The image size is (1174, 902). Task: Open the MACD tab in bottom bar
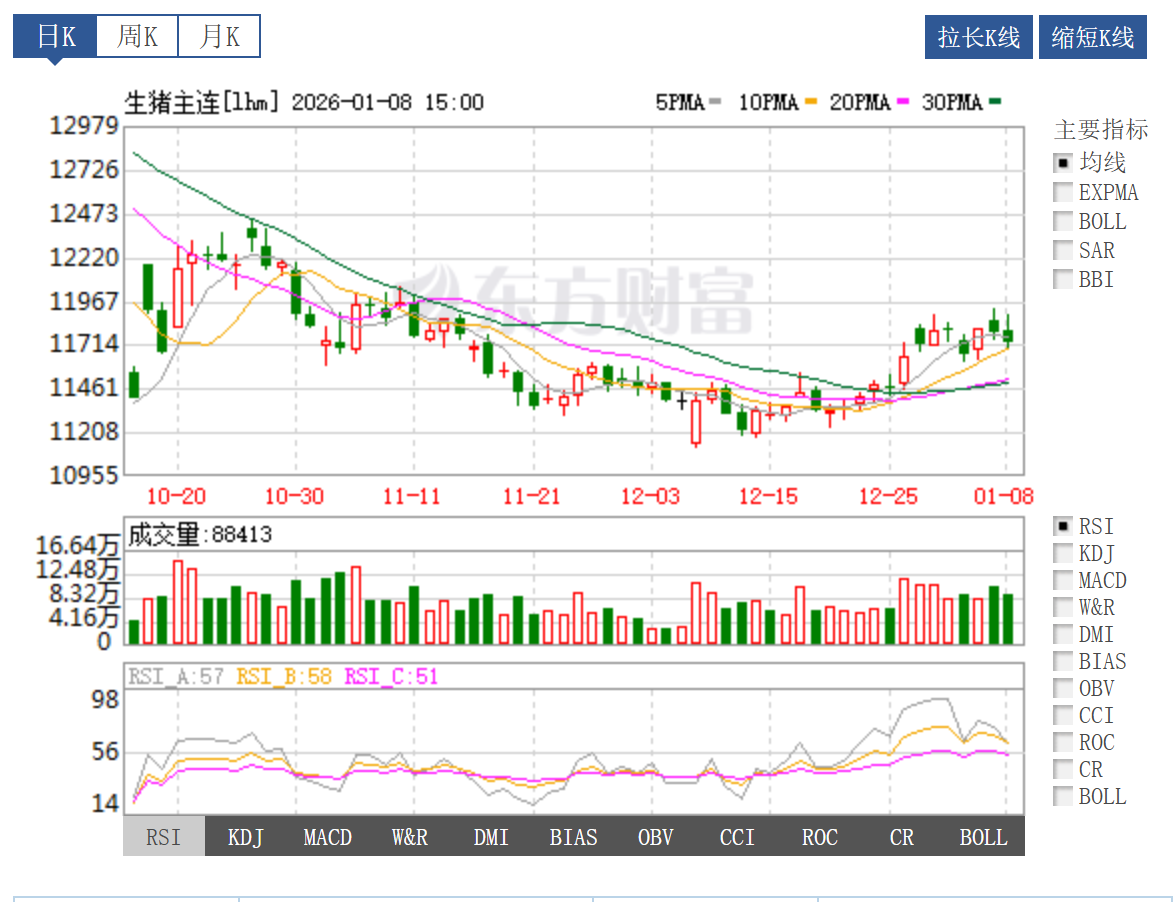click(328, 837)
